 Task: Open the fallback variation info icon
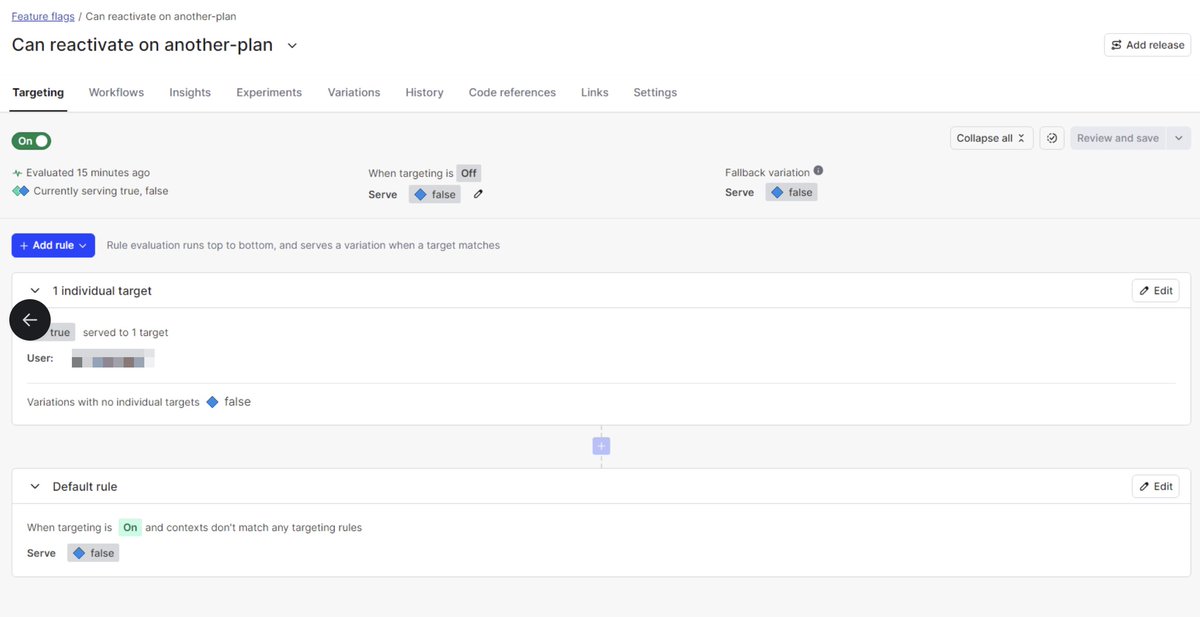[818, 171]
